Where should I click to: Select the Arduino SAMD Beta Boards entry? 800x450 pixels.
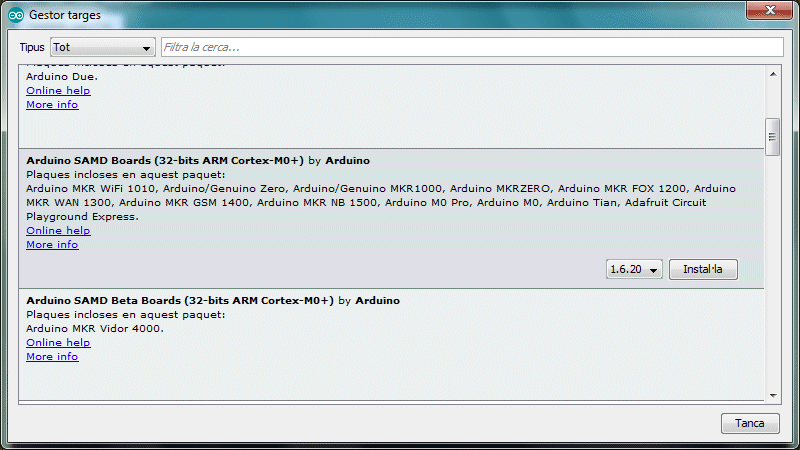click(180, 300)
